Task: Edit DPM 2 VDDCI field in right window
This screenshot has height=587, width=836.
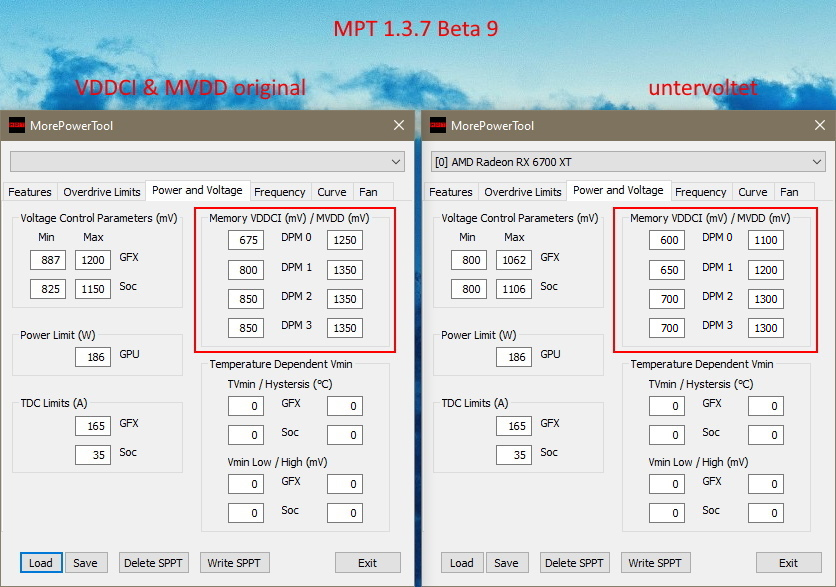Action: point(667,299)
